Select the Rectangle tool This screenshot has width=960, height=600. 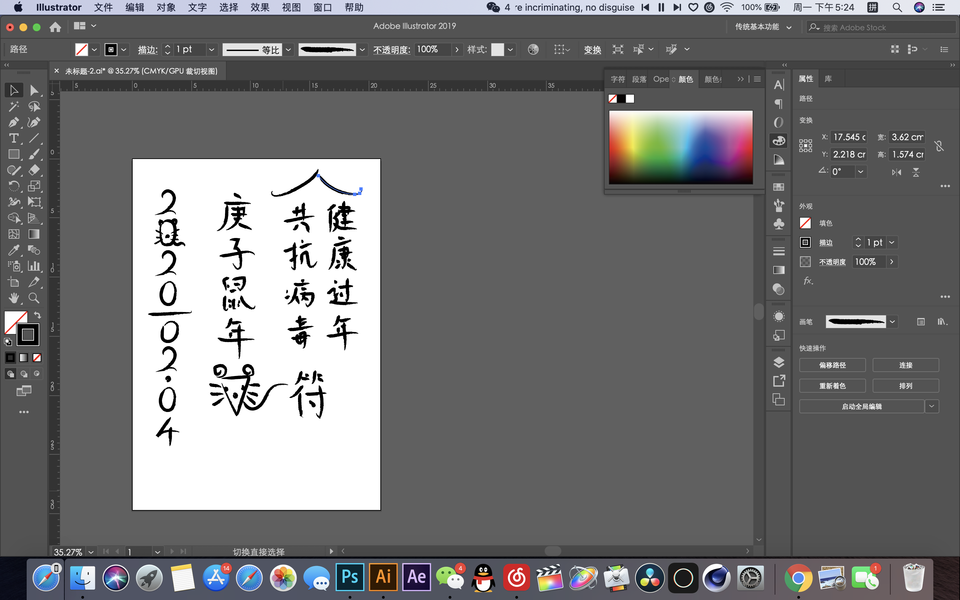point(13,154)
